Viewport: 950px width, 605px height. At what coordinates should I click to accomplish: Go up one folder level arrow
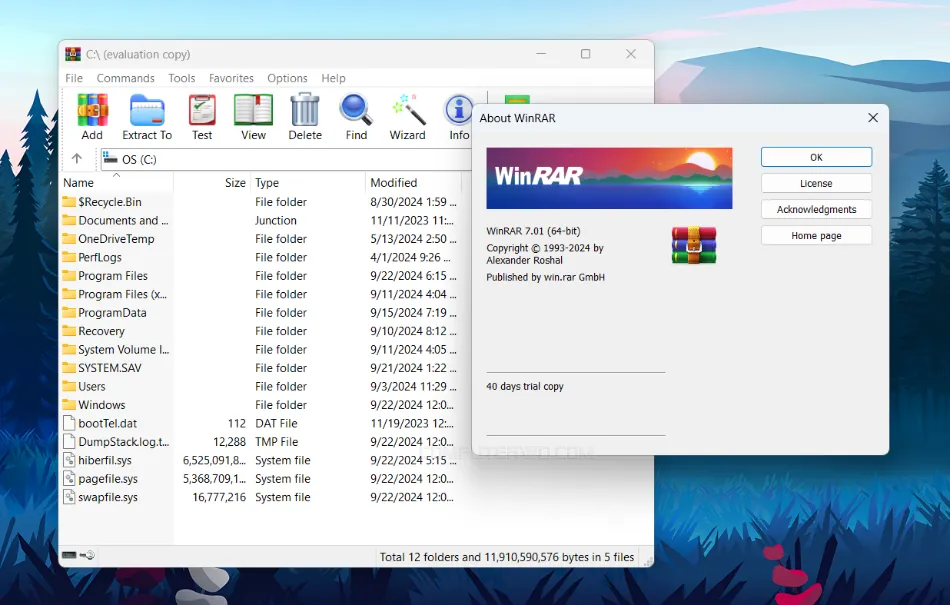click(x=76, y=159)
